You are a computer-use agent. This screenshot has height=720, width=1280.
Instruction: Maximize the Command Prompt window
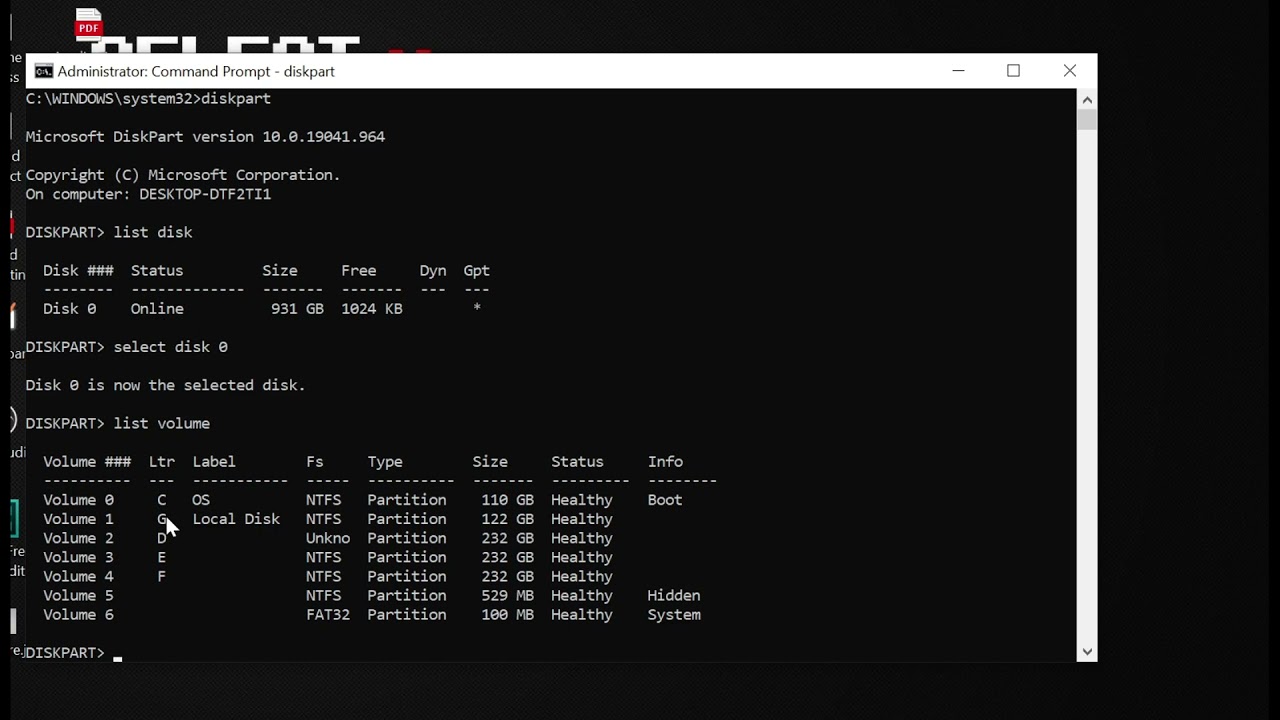click(x=1013, y=71)
